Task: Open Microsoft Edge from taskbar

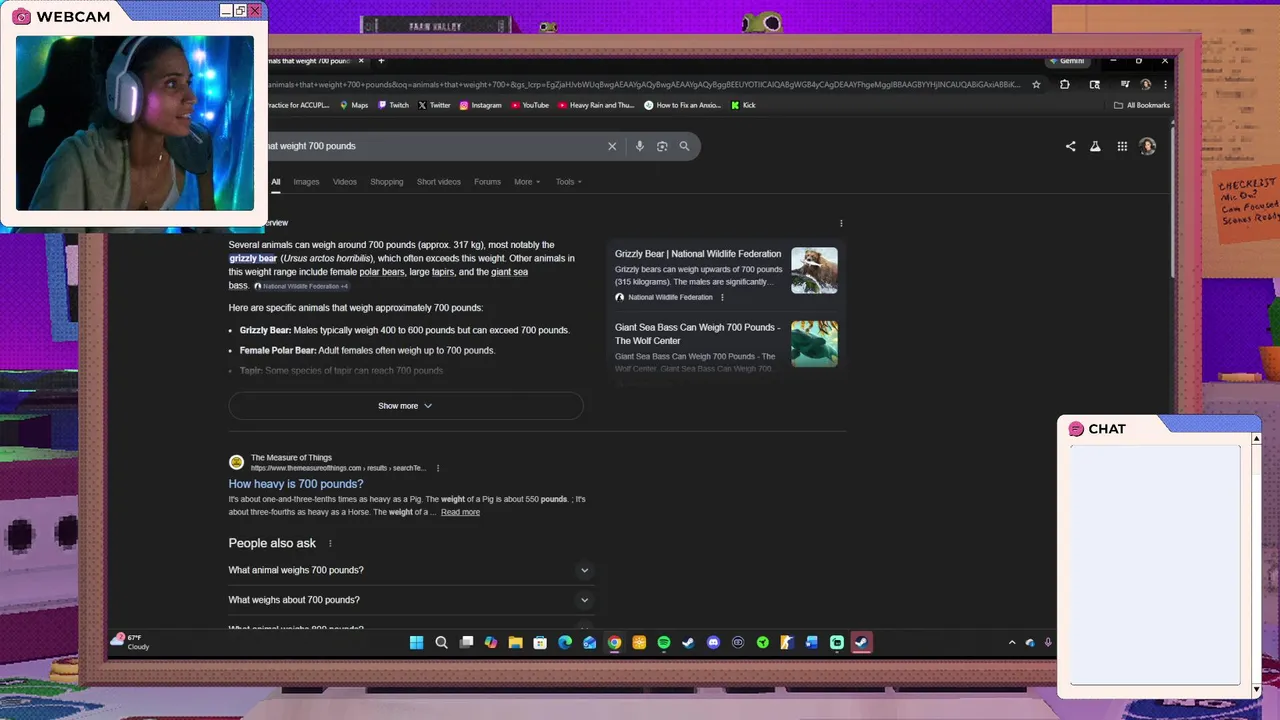Action: pos(565,643)
